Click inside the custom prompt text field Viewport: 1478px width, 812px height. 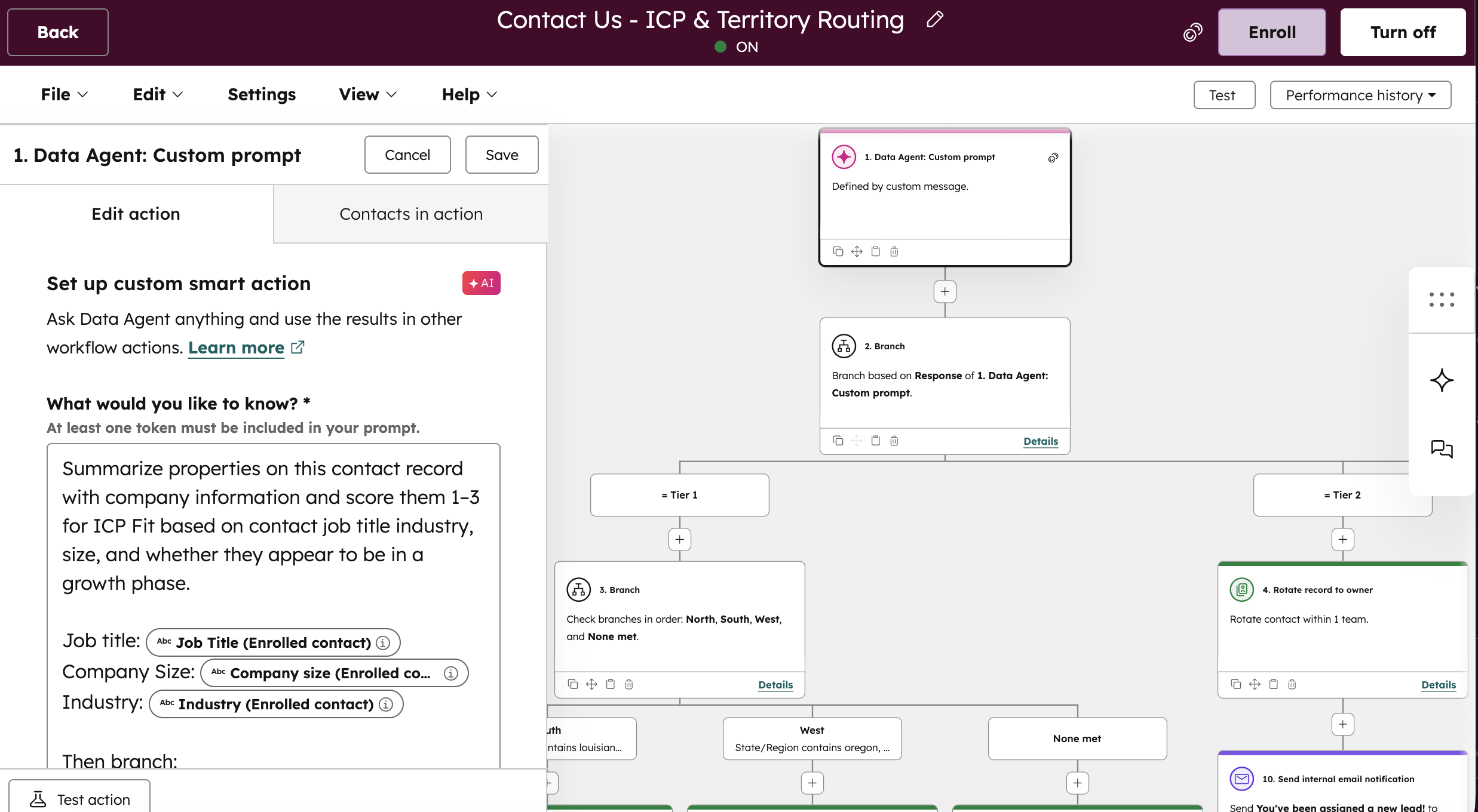[272, 525]
